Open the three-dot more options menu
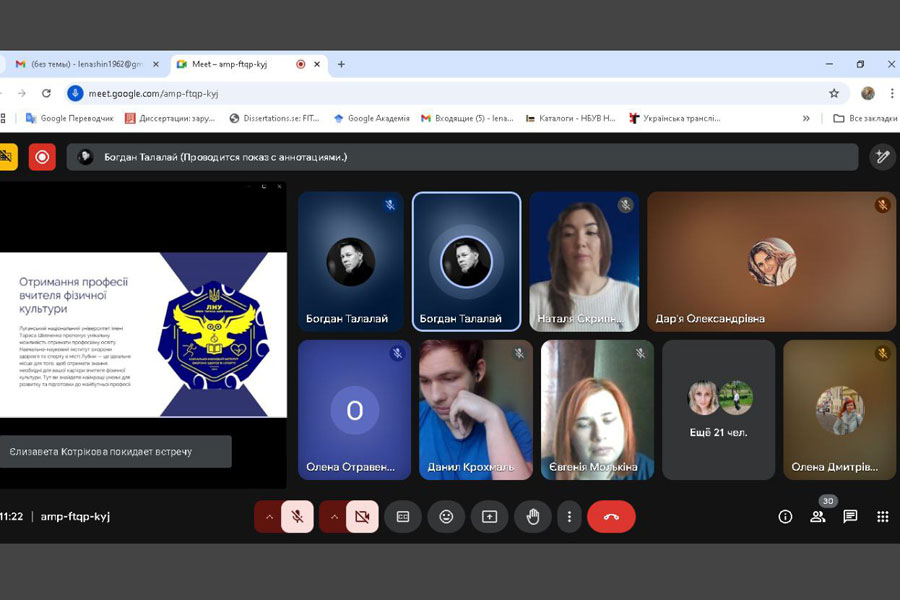The height and width of the screenshot is (600, 900). (569, 516)
